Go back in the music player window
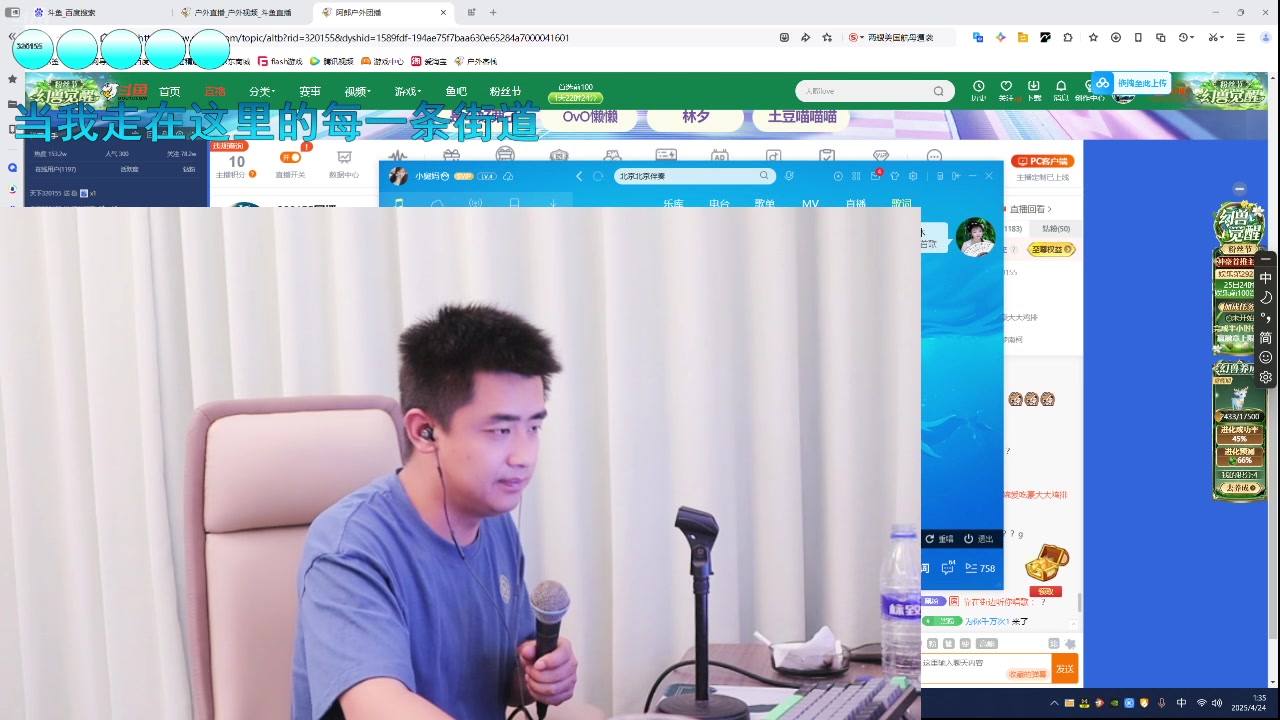The image size is (1280, 720). click(x=579, y=176)
